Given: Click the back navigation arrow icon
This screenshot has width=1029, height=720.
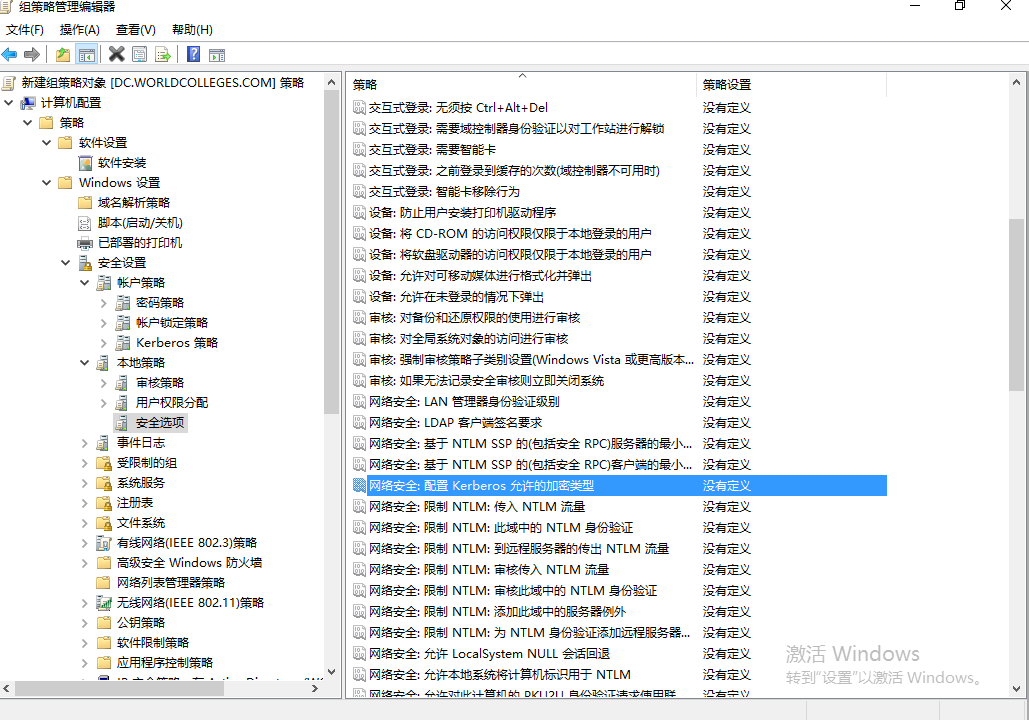Looking at the screenshot, I should (9, 54).
